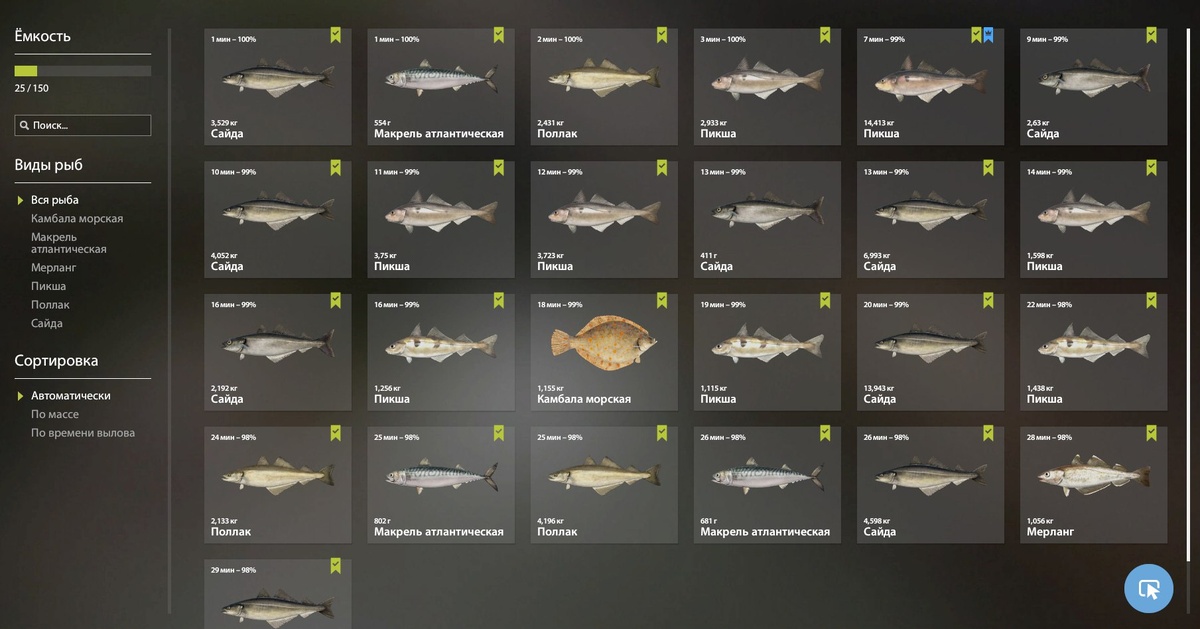
Task: Click the green checkmark badge on the Мерланг card
Action: point(1151,434)
